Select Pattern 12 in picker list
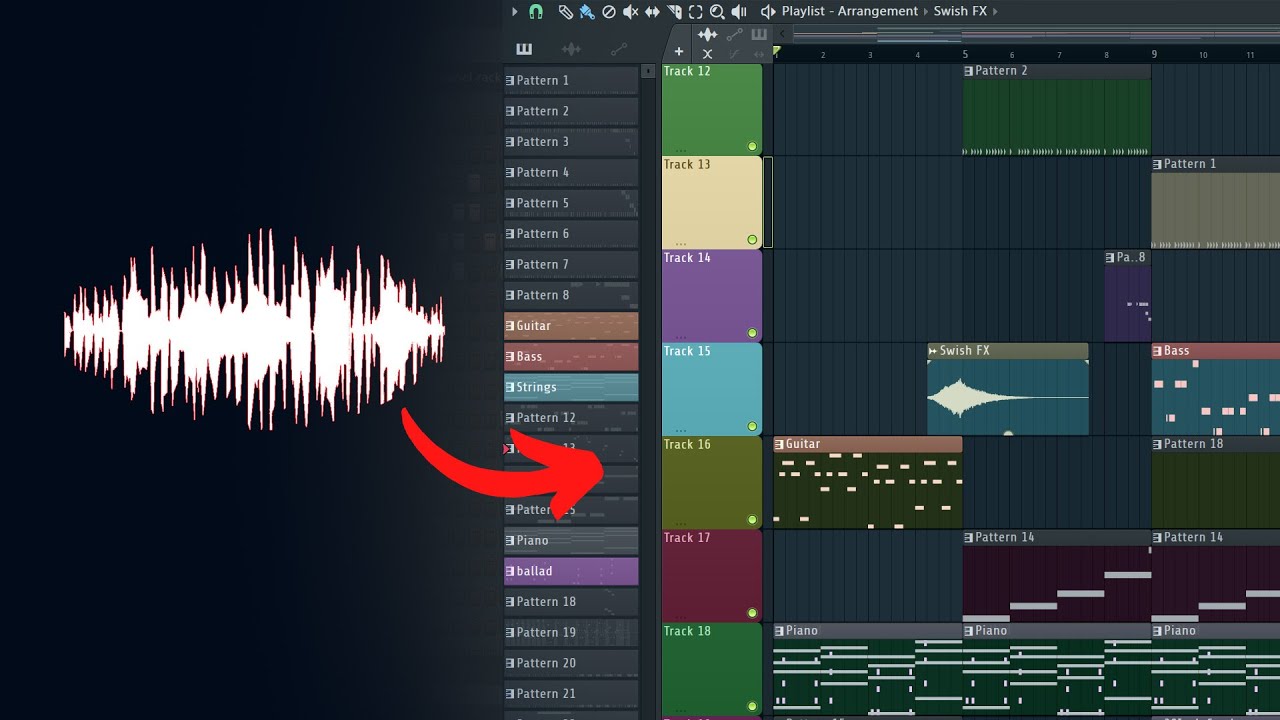This screenshot has height=720, width=1280. pos(571,418)
